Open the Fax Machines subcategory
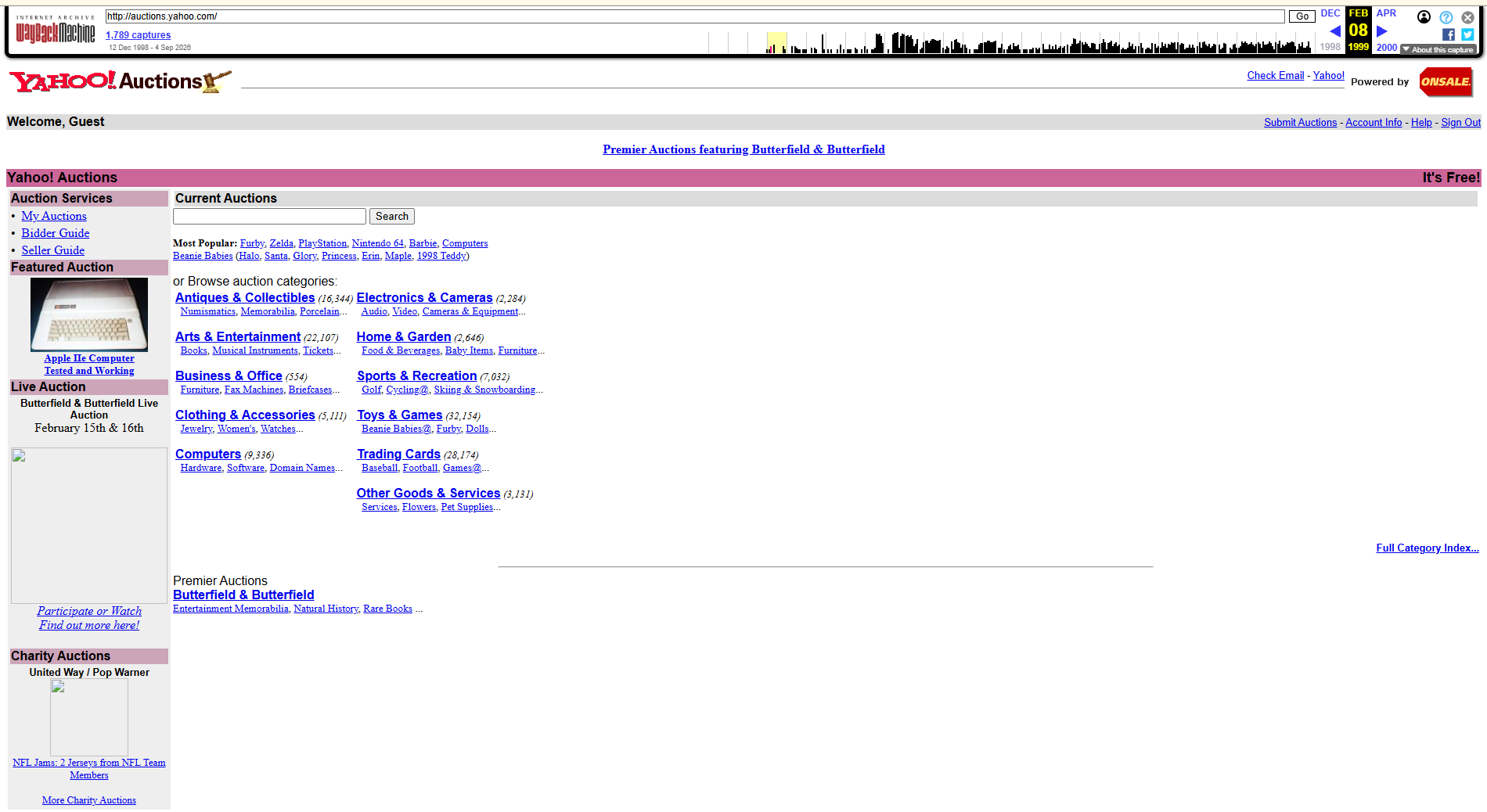This screenshot has width=1487, height=812. pos(254,390)
